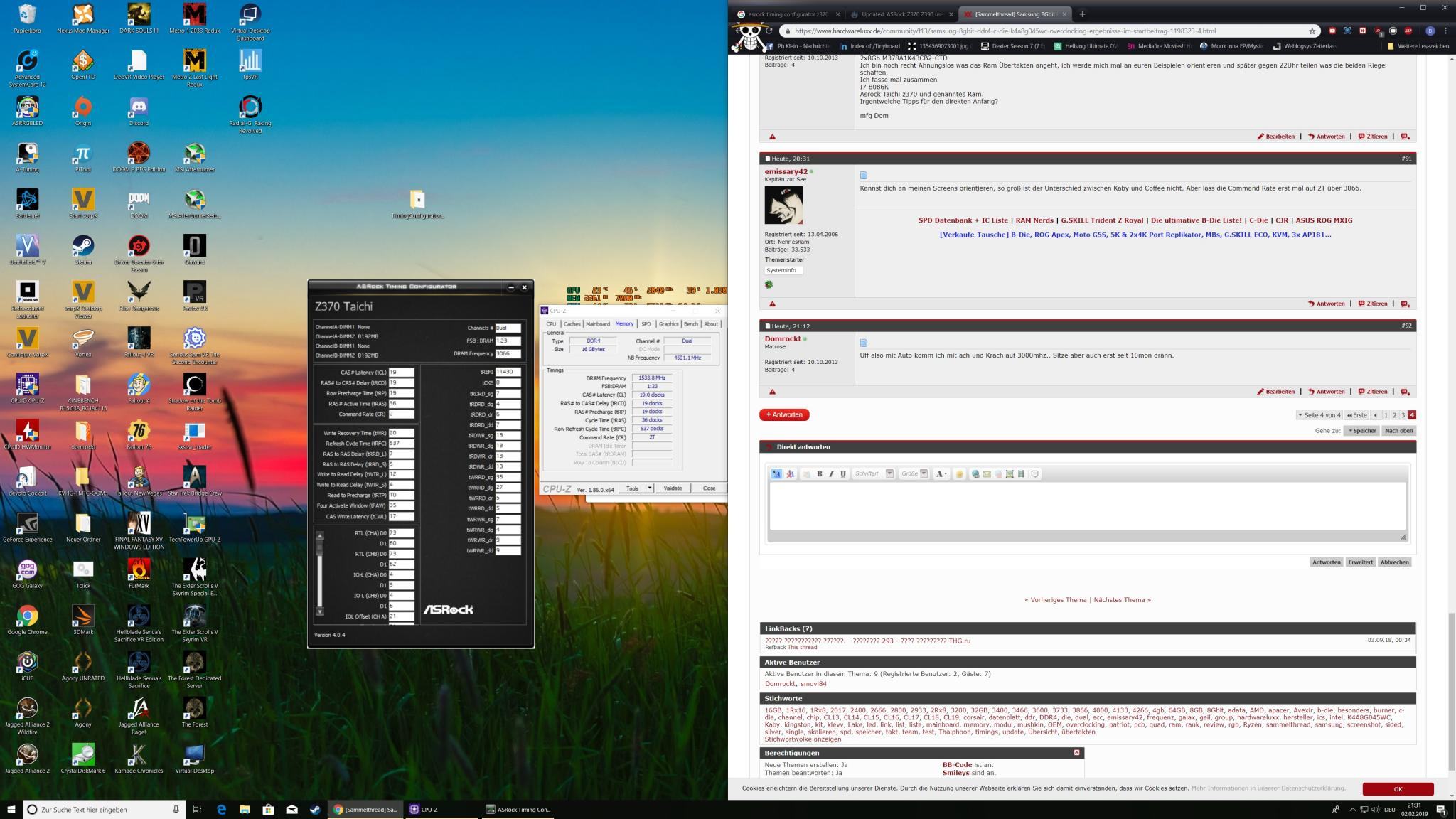Open the Bench tab in CPU-Z
The height and width of the screenshot is (819, 1456).
coord(690,324)
